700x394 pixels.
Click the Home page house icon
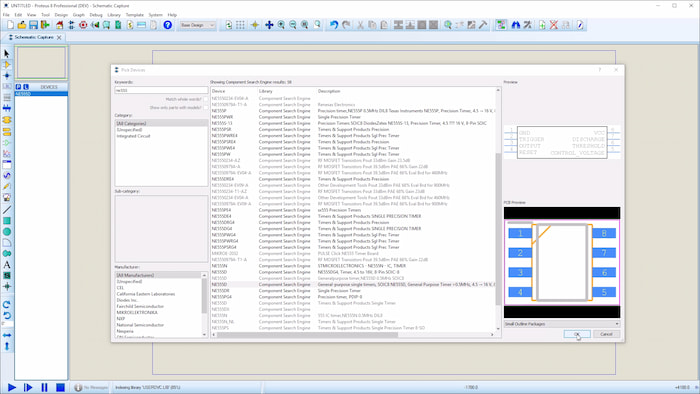[x=59, y=25]
